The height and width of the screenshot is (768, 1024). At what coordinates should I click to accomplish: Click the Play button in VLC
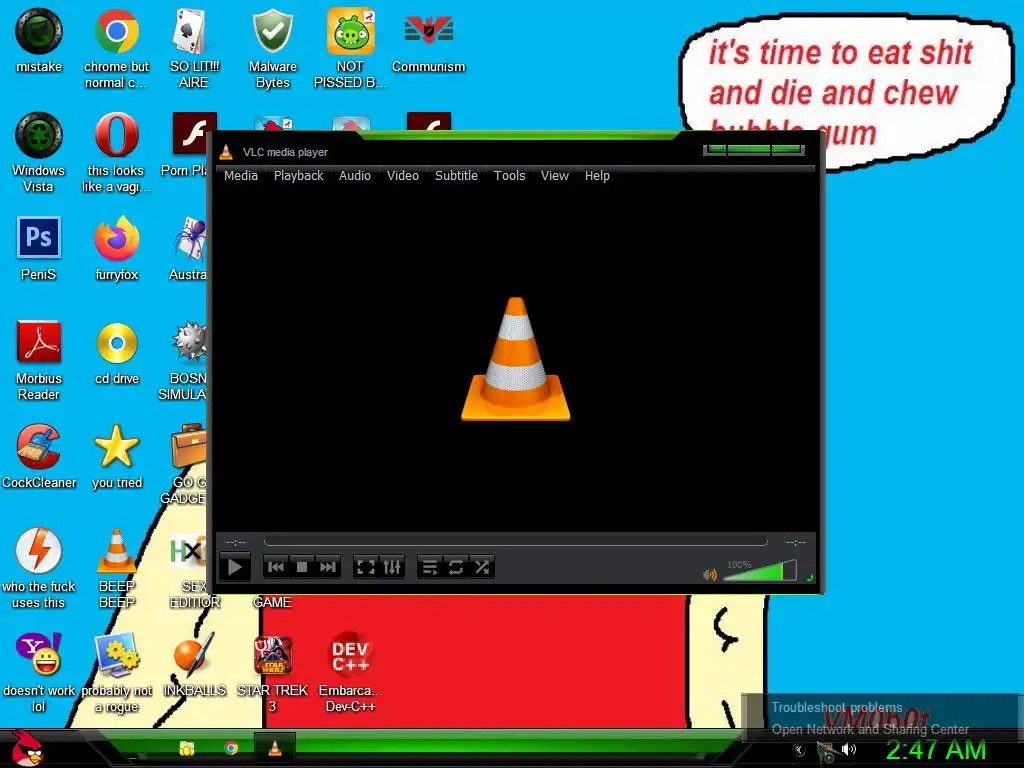(x=234, y=567)
